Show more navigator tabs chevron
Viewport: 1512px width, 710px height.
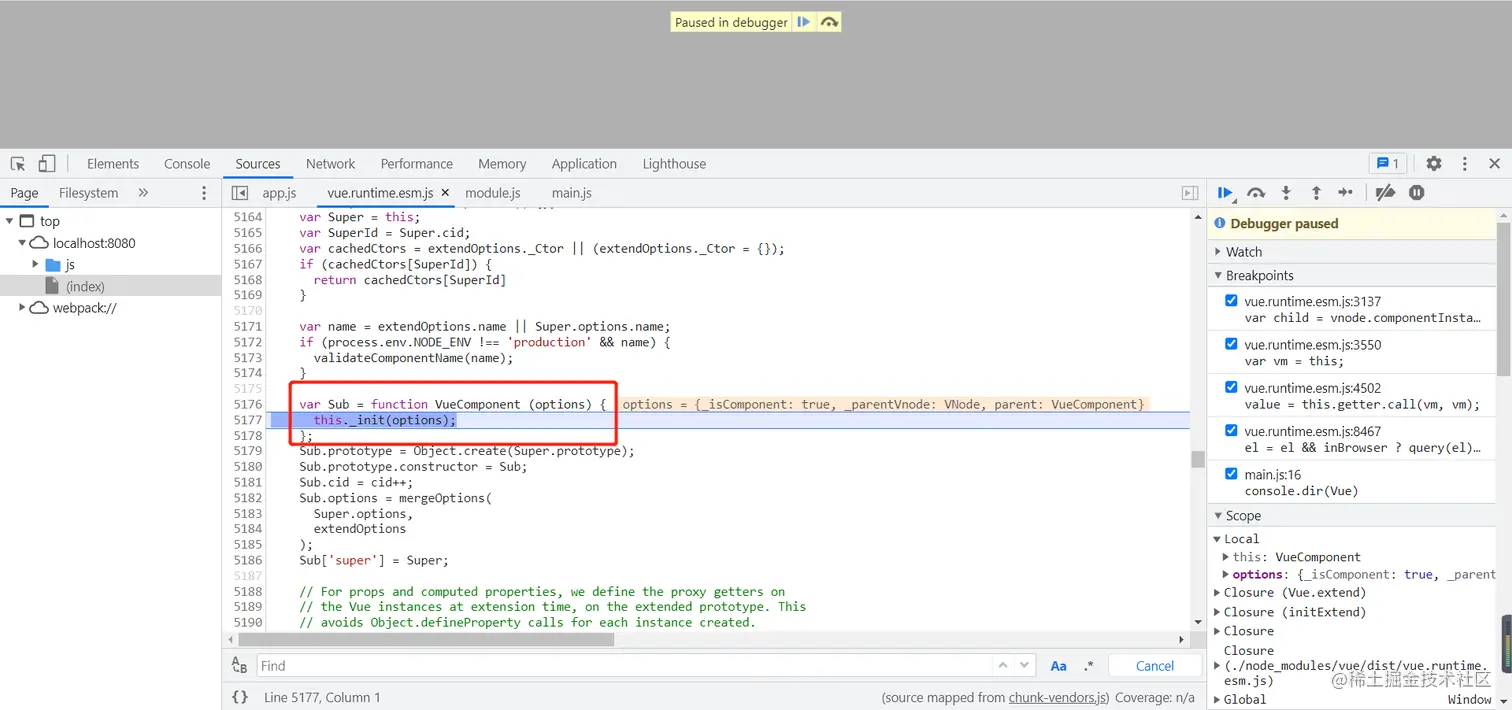pos(143,193)
